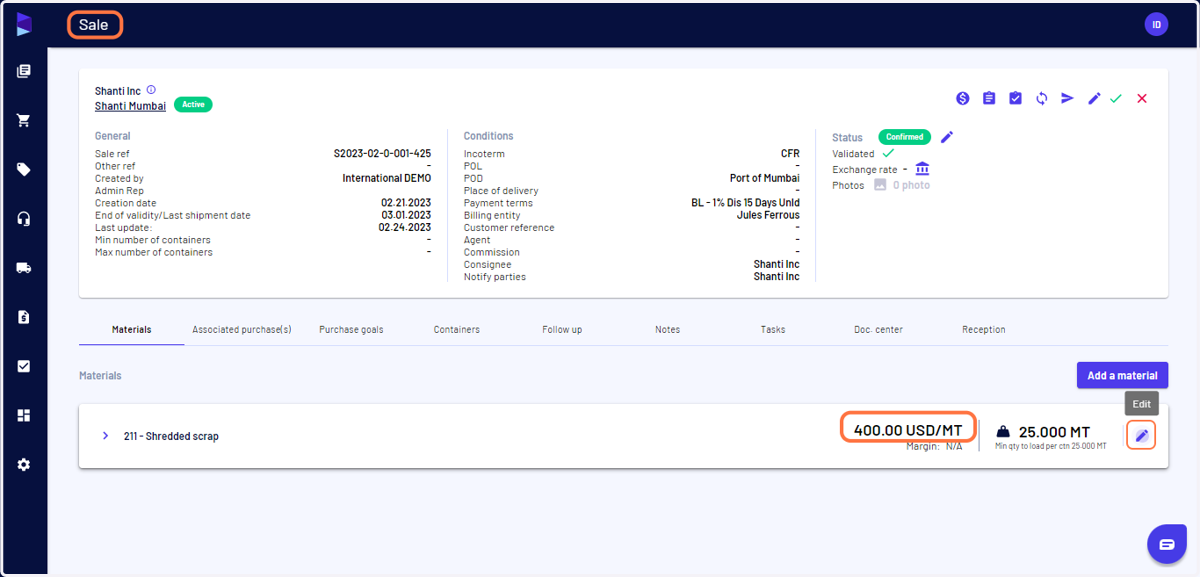1200x577 pixels.
Task: Open the truck logistics sidebar icon
Action: pos(24,268)
